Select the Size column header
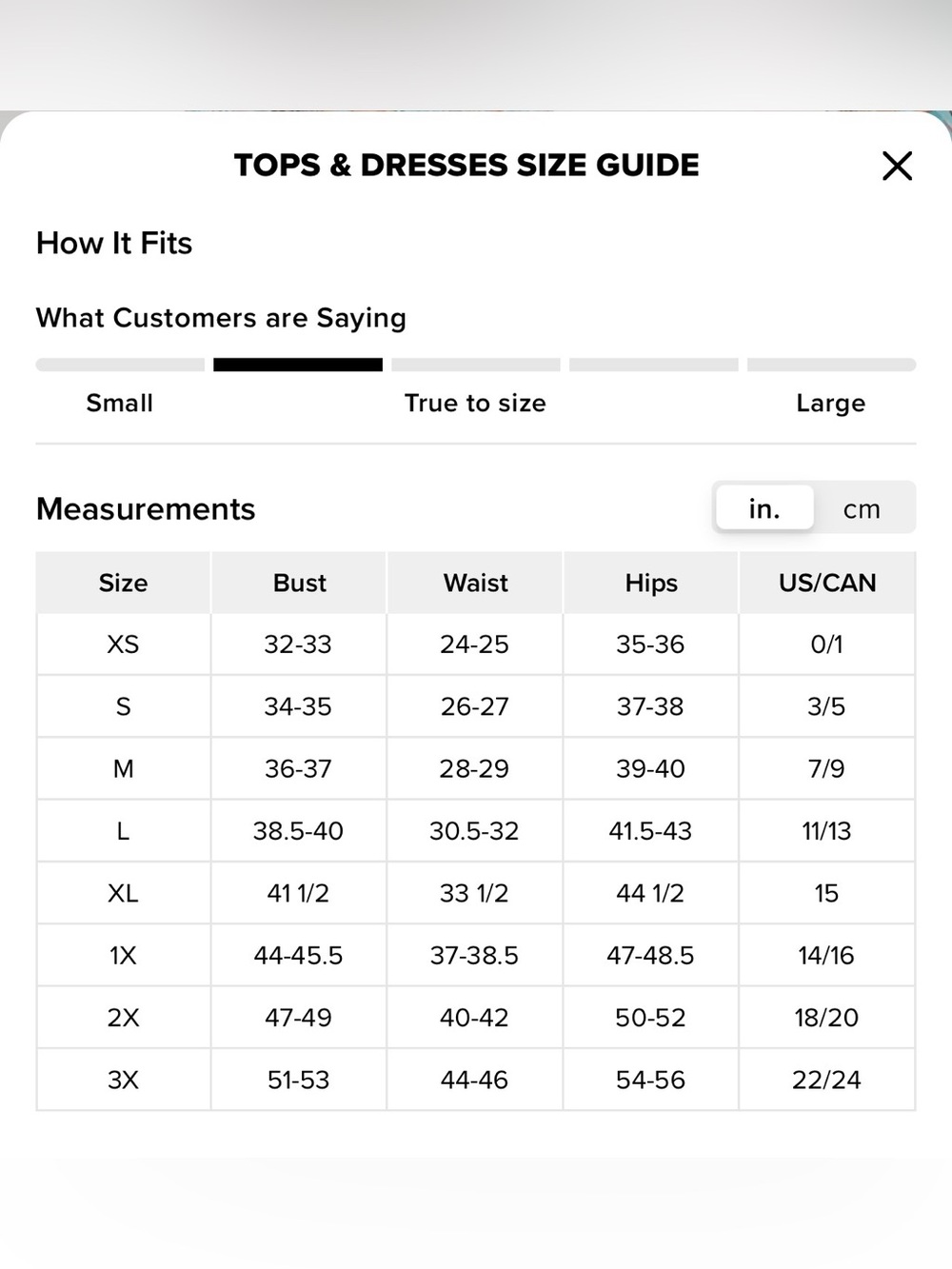The height and width of the screenshot is (1269, 952). click(x=124, y=583)
